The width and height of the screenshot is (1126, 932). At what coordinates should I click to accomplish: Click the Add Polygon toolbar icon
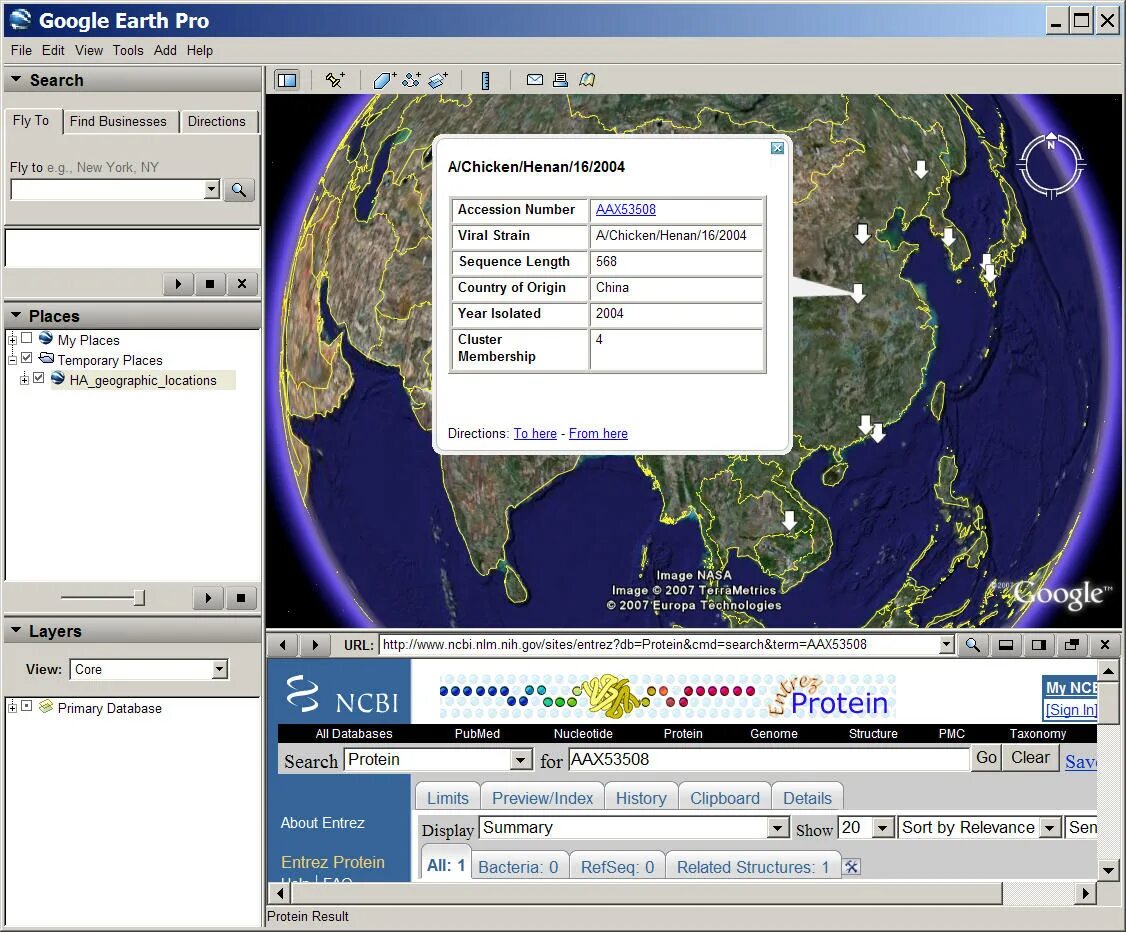click(x=384, y=80)
